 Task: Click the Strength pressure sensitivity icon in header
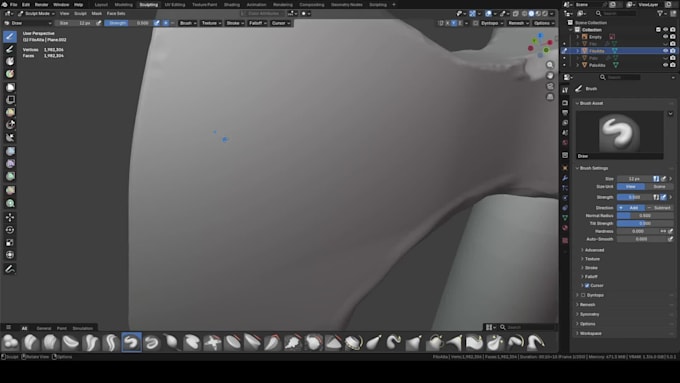(157, 23)
